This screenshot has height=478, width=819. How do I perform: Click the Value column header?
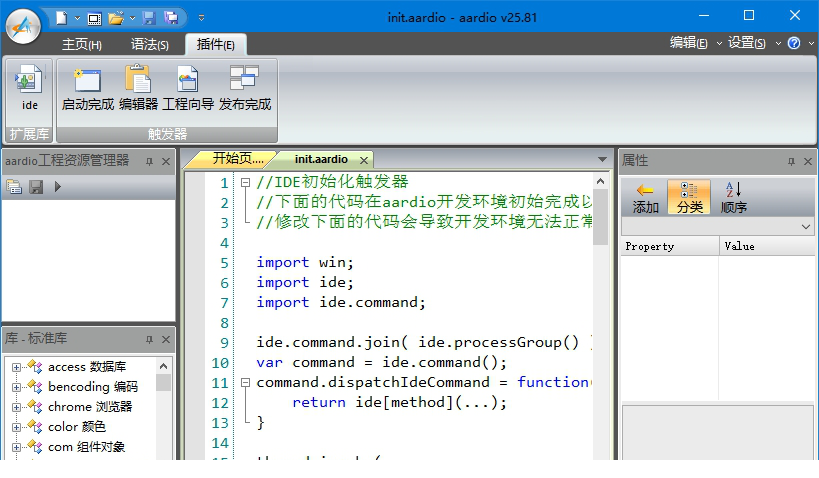click(767, 246)
